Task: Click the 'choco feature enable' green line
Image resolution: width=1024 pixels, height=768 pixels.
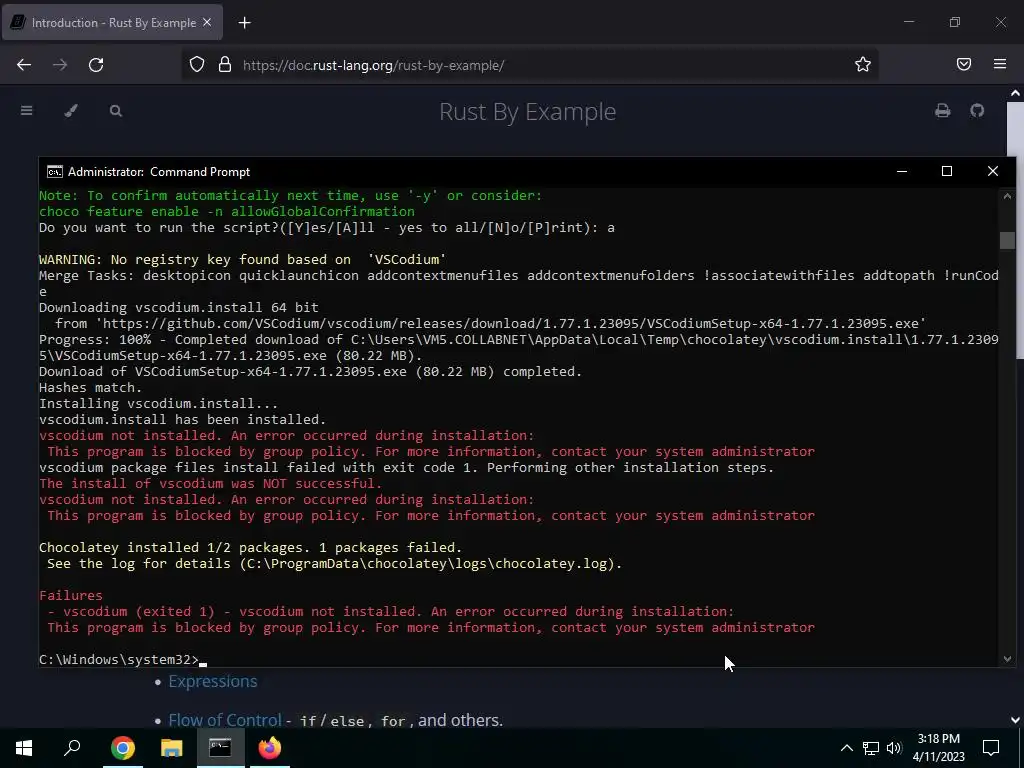Action: point(227,212)
